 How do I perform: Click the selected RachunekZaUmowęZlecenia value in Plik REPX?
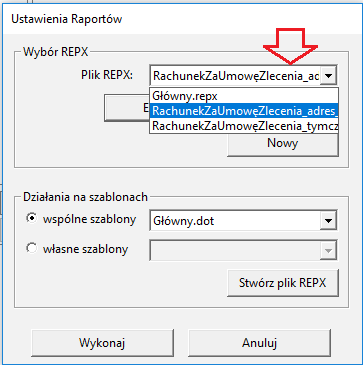tap(235, 76)
